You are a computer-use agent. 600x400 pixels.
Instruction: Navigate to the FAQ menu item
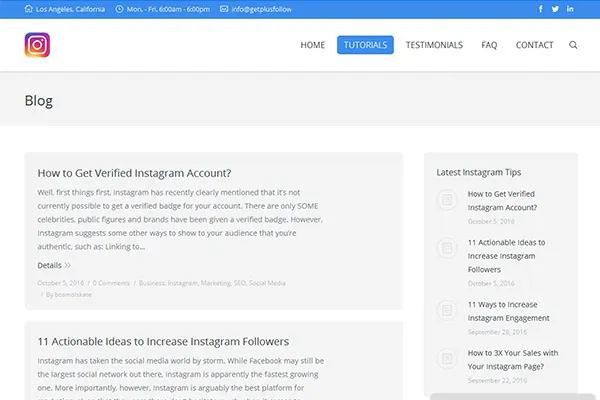coord(489,45)
